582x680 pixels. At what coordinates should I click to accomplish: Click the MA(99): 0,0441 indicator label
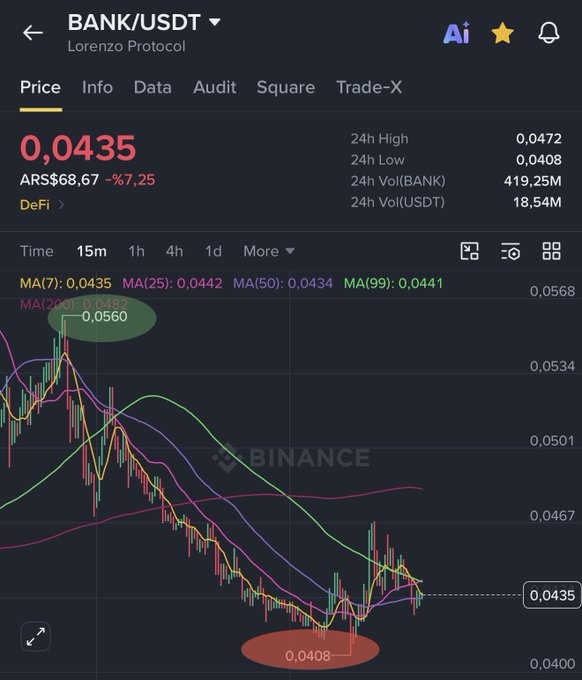[393, 283]
